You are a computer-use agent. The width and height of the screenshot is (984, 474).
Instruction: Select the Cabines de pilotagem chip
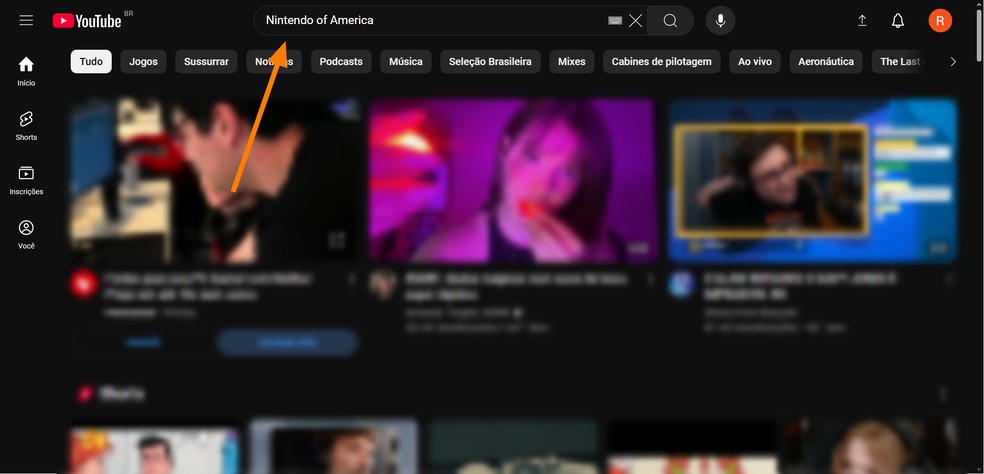pos(661,62)
